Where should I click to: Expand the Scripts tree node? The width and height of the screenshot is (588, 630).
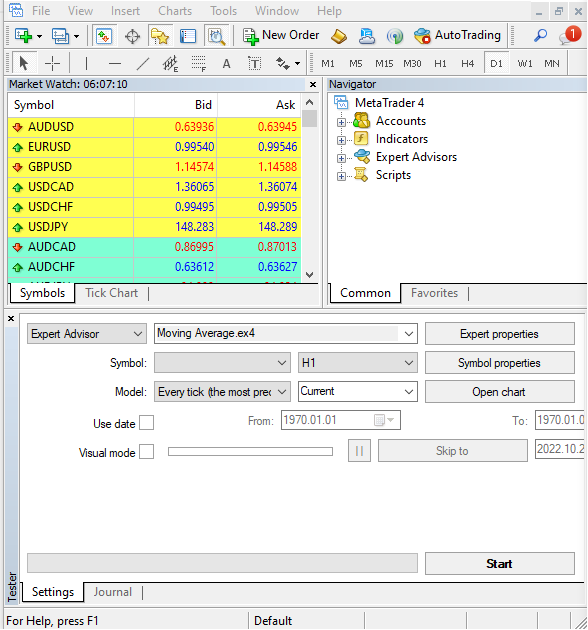click(x=341, y=176)
